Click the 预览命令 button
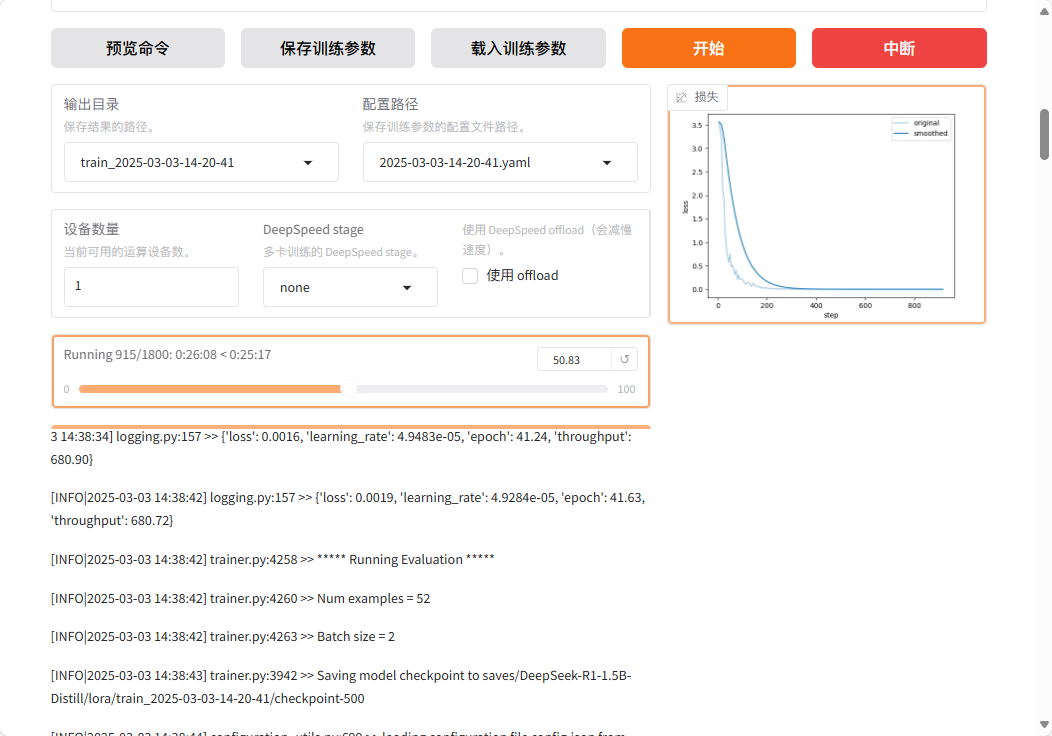The width and height of the screenshot is (1052, 736). point(138,48)
